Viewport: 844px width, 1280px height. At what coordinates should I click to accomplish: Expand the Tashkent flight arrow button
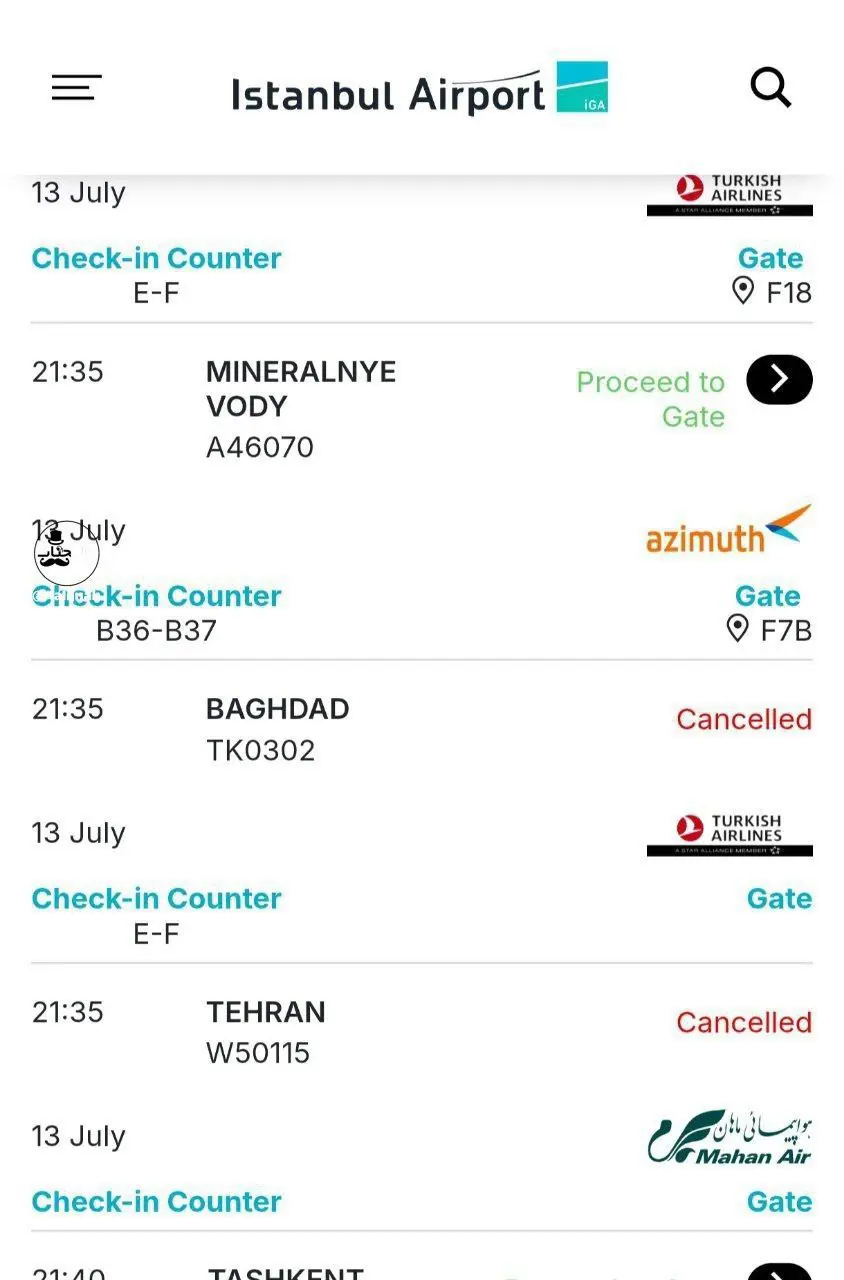[779, 1272]
